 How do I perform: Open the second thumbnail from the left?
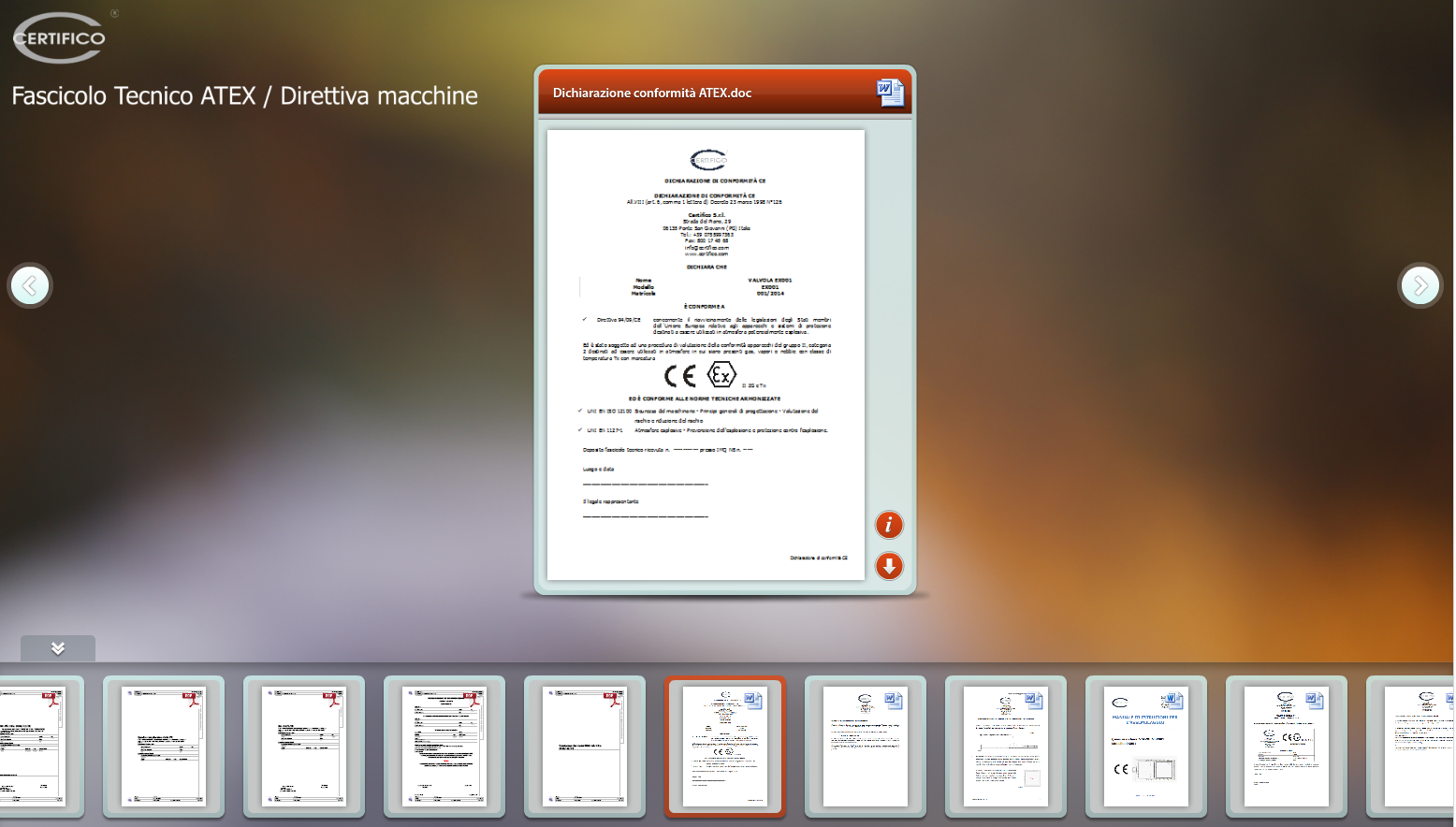coord(163,747)
